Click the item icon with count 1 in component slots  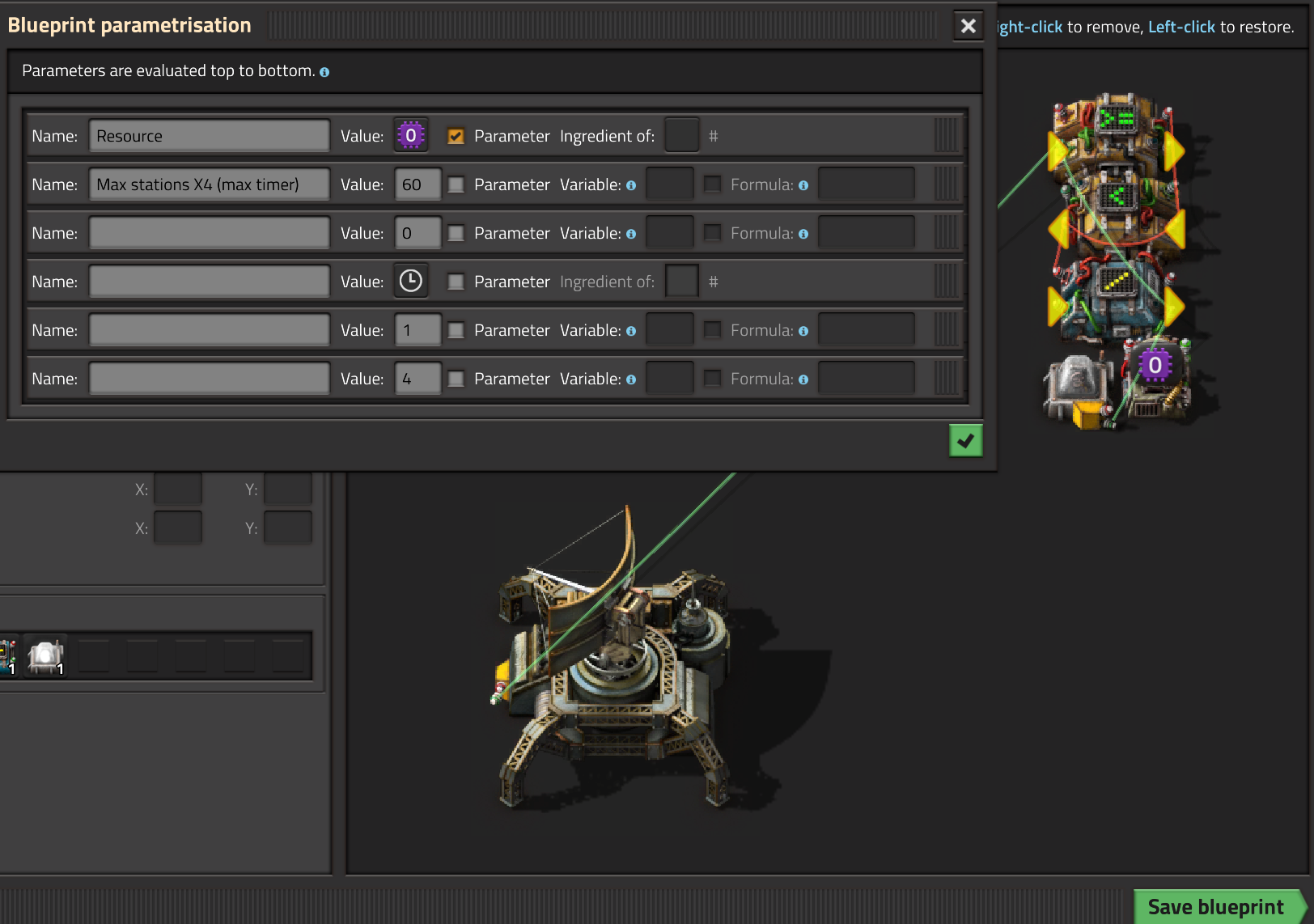(x=46, y=656)
